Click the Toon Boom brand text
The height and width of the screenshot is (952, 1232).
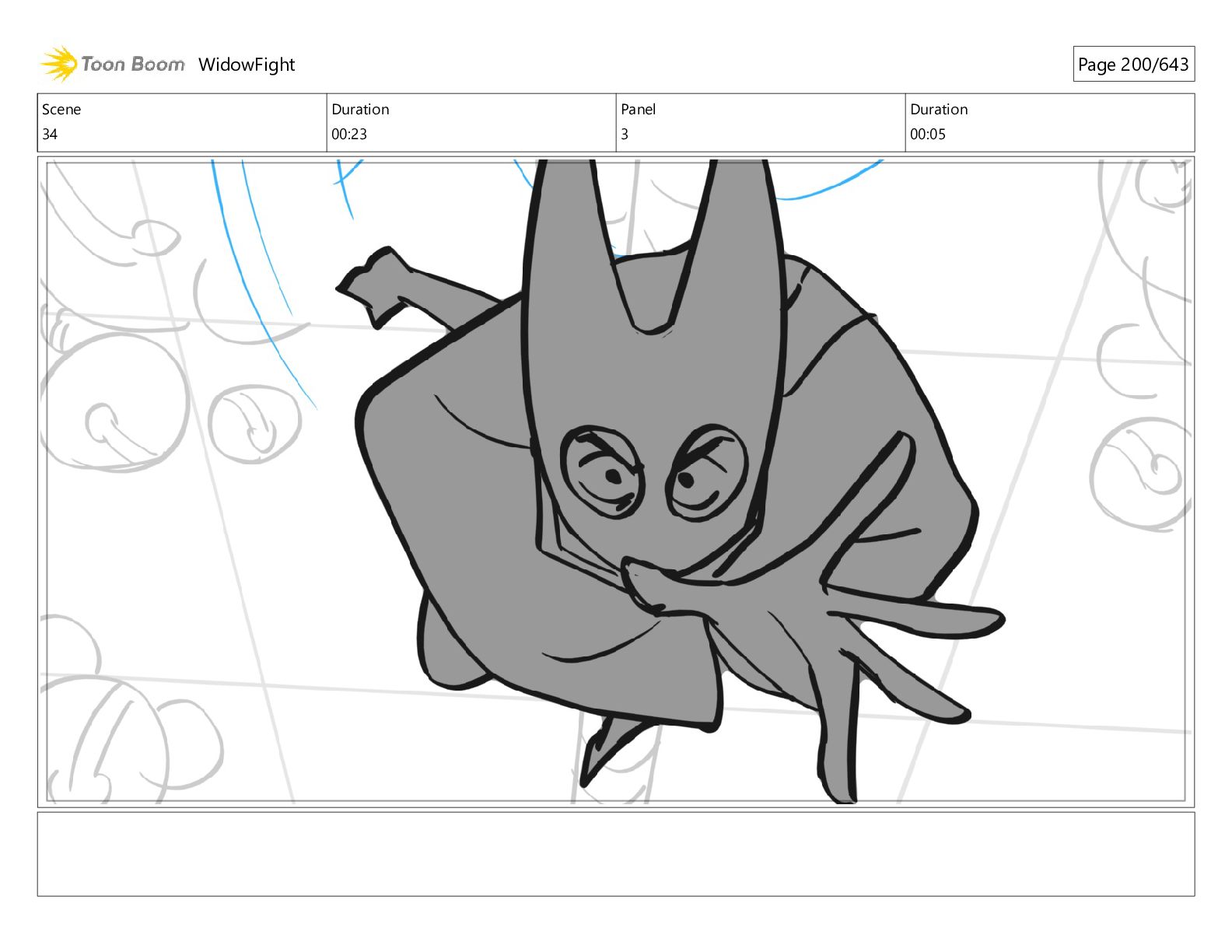132,64
